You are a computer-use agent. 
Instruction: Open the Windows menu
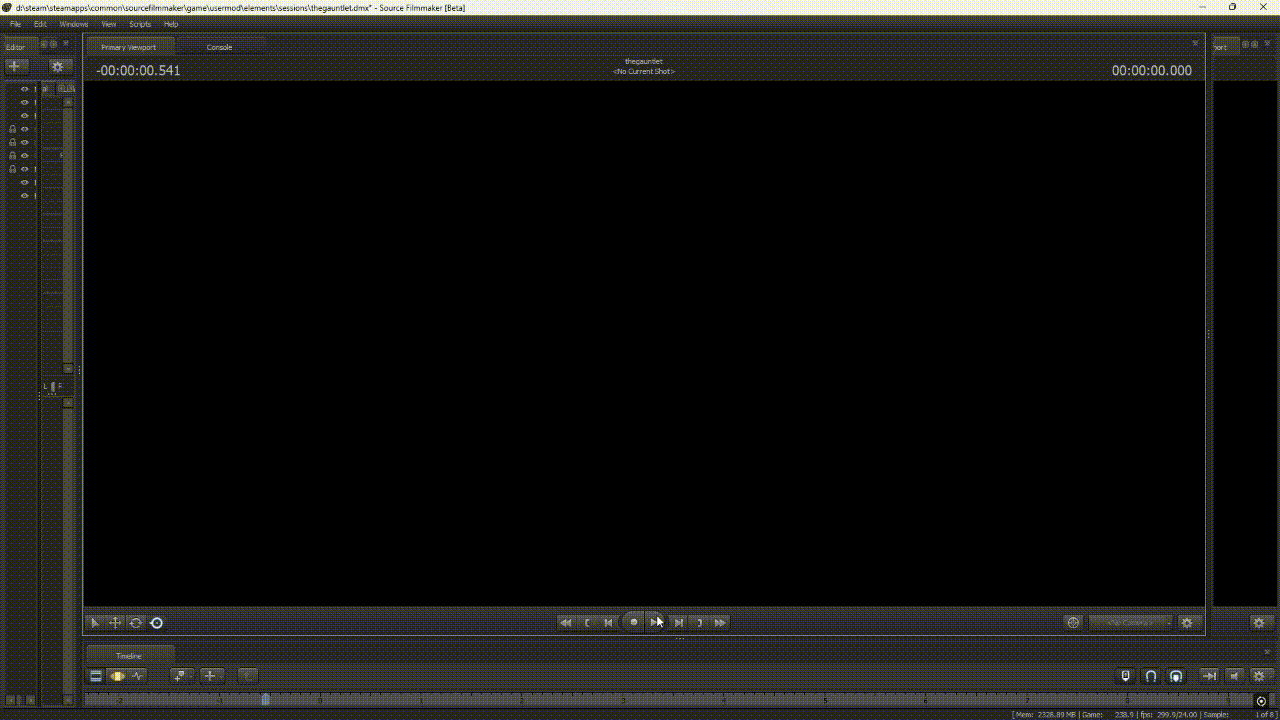click(73, 23)
